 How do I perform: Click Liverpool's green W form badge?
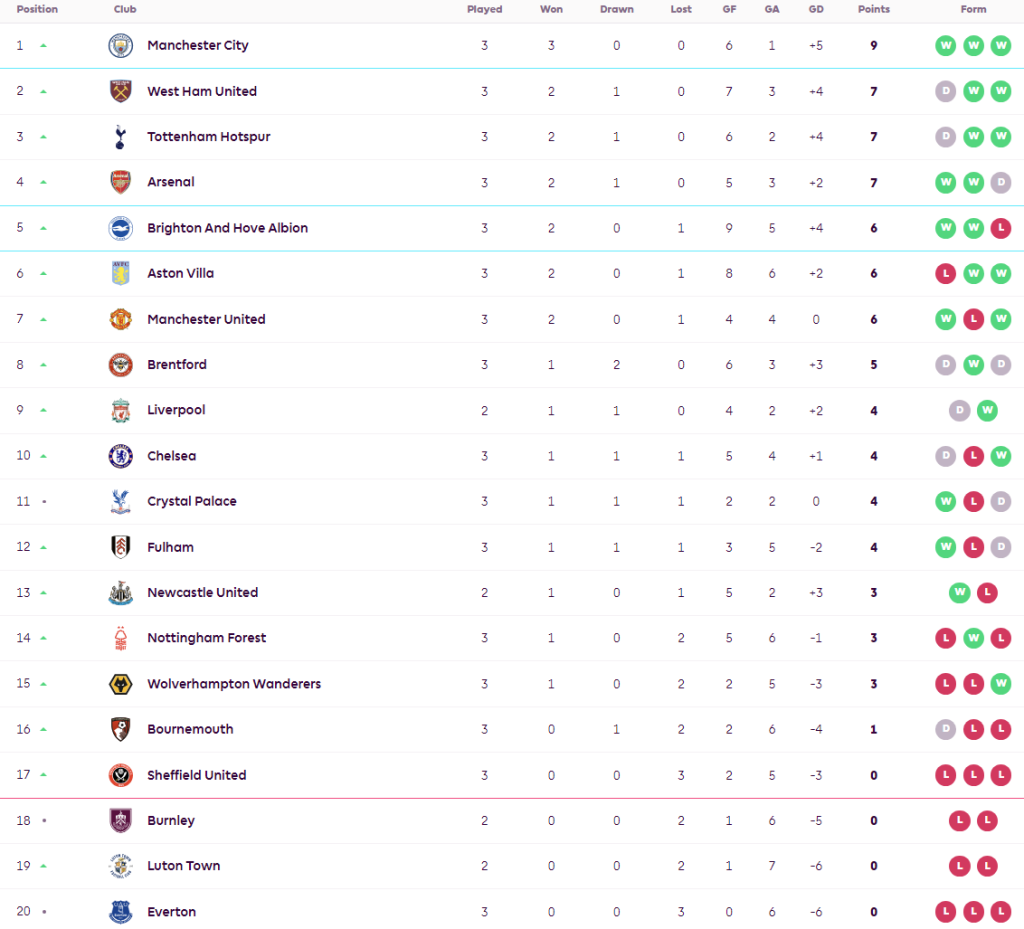point(987,410)
